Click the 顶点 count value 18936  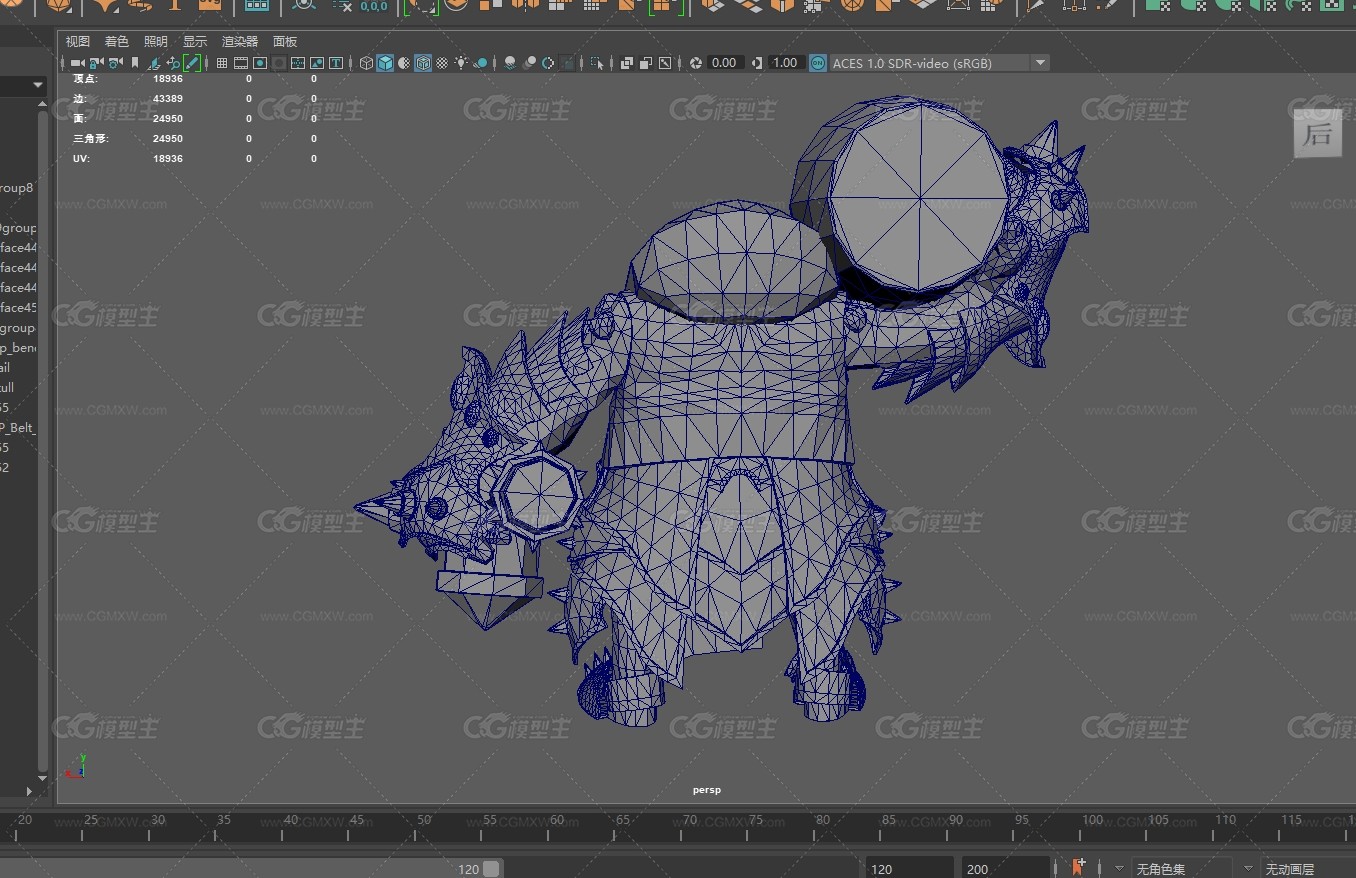coord(168,79)
